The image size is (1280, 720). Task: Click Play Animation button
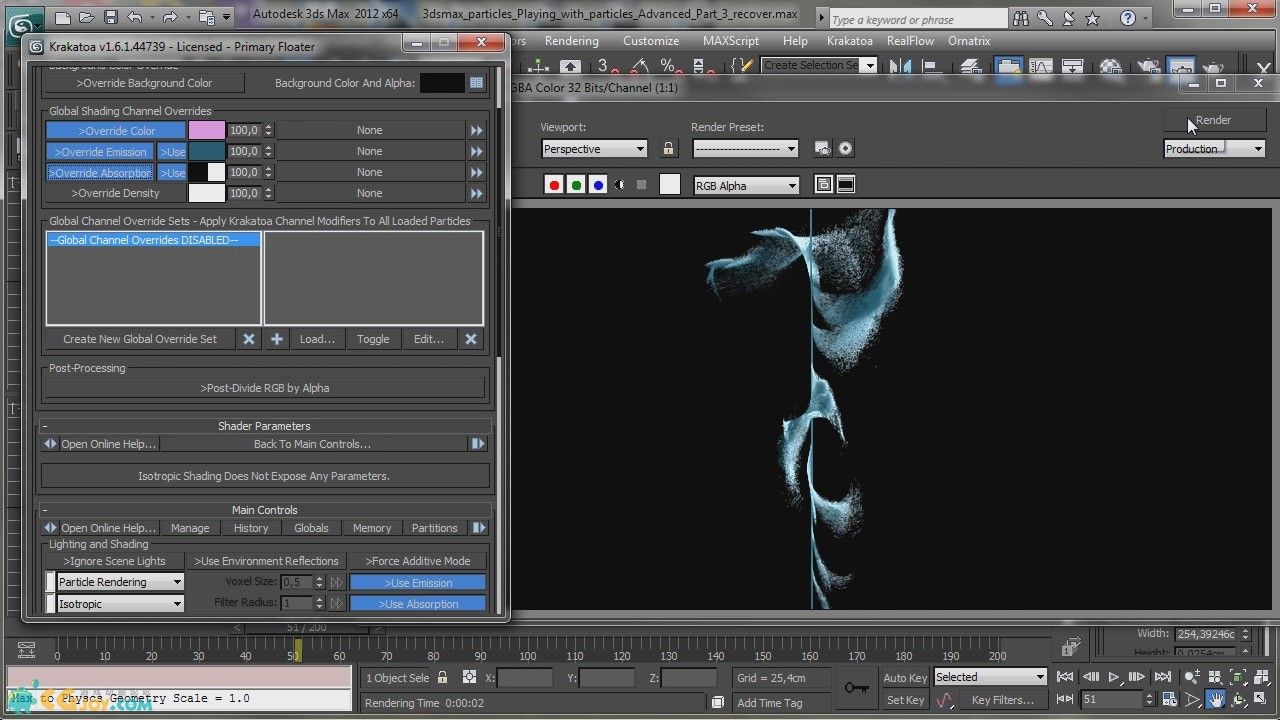(x=1114, y=678)
